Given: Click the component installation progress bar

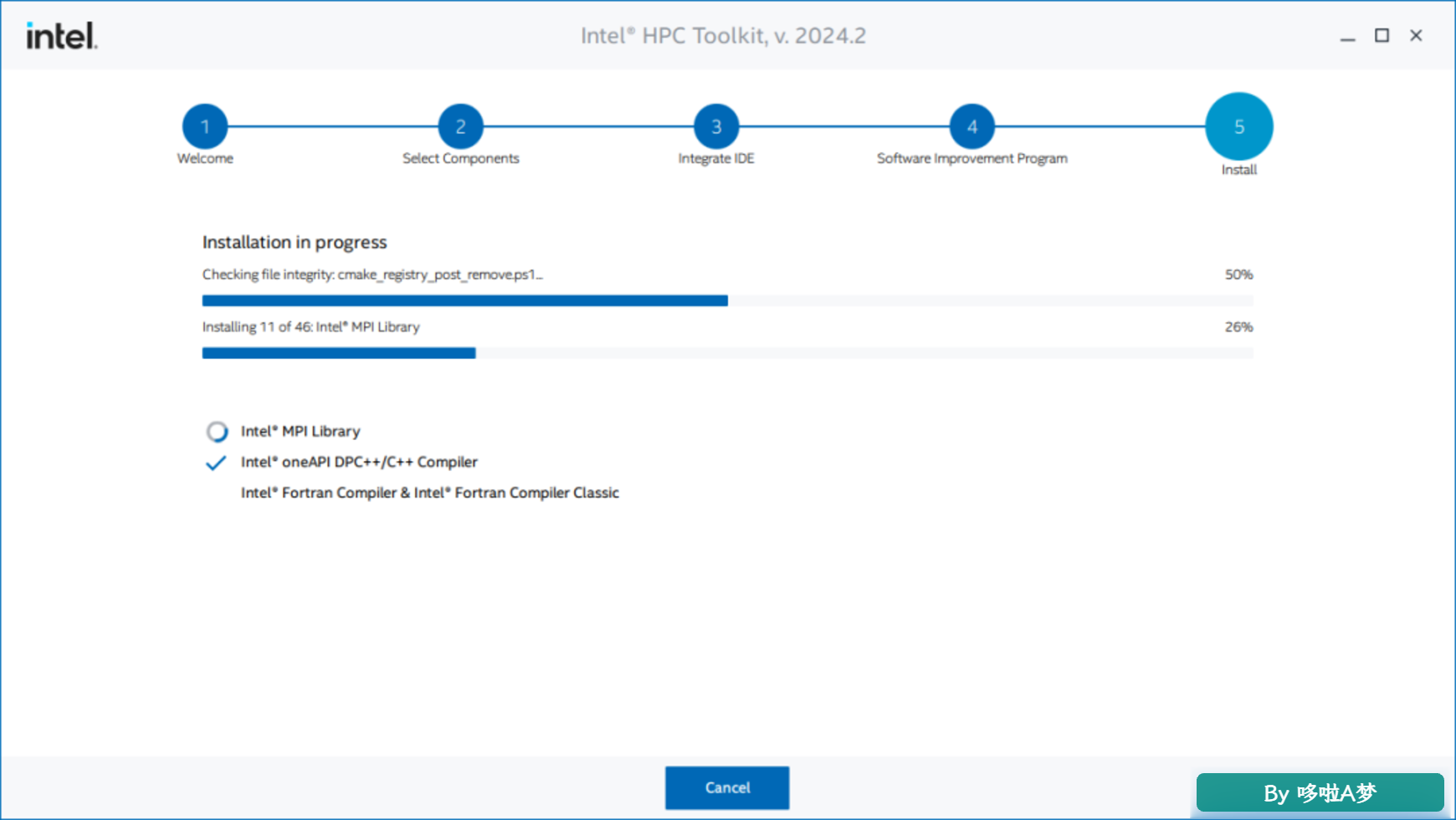Looking at the screenshot, I should (728, 353).
